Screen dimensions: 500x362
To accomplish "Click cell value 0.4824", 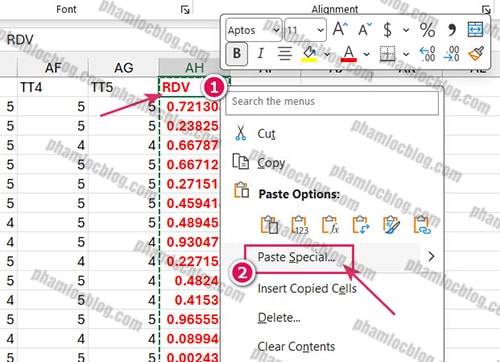I will (x=197, y=281).
